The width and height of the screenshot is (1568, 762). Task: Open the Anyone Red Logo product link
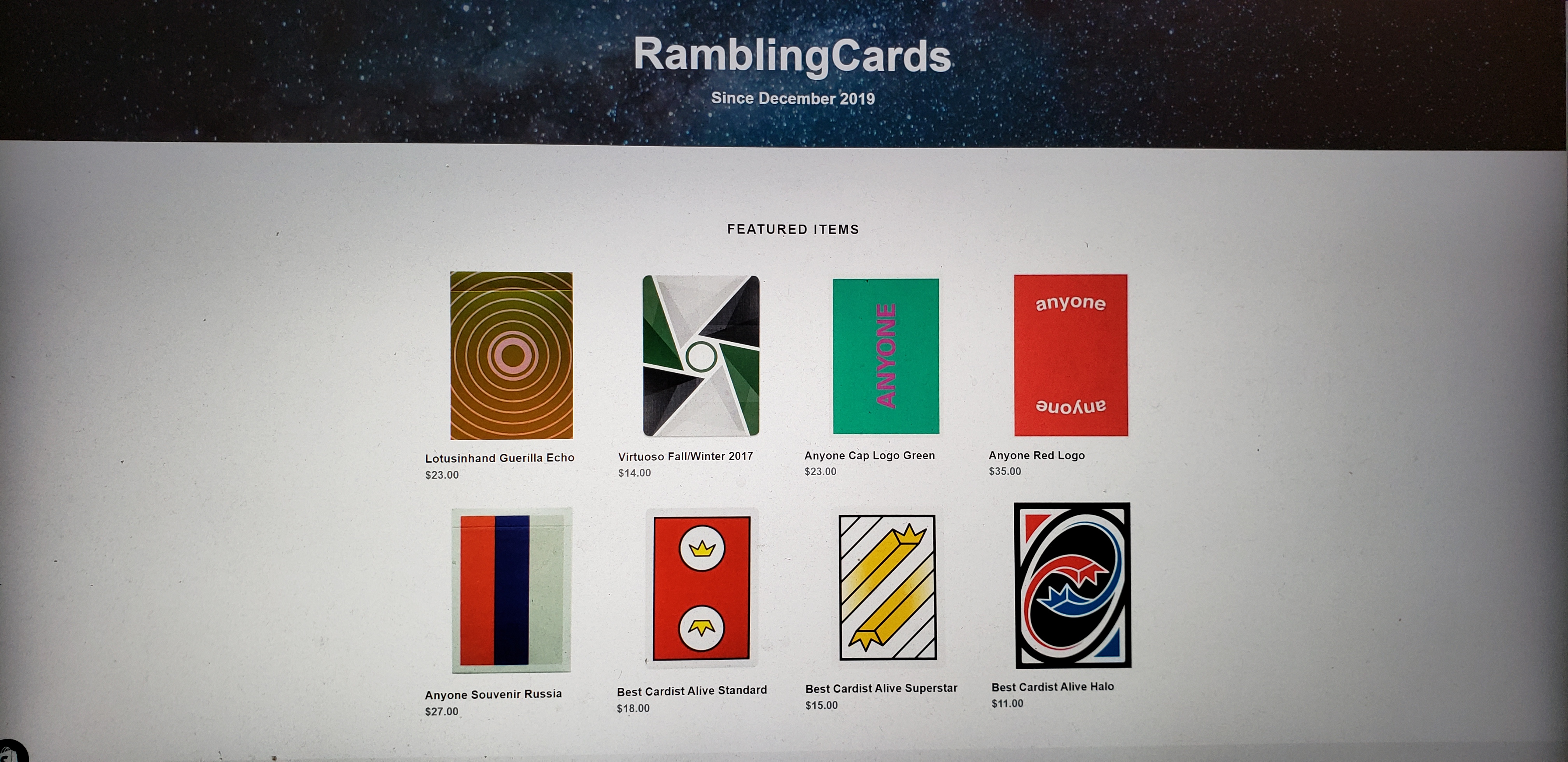click(1037, 455)
